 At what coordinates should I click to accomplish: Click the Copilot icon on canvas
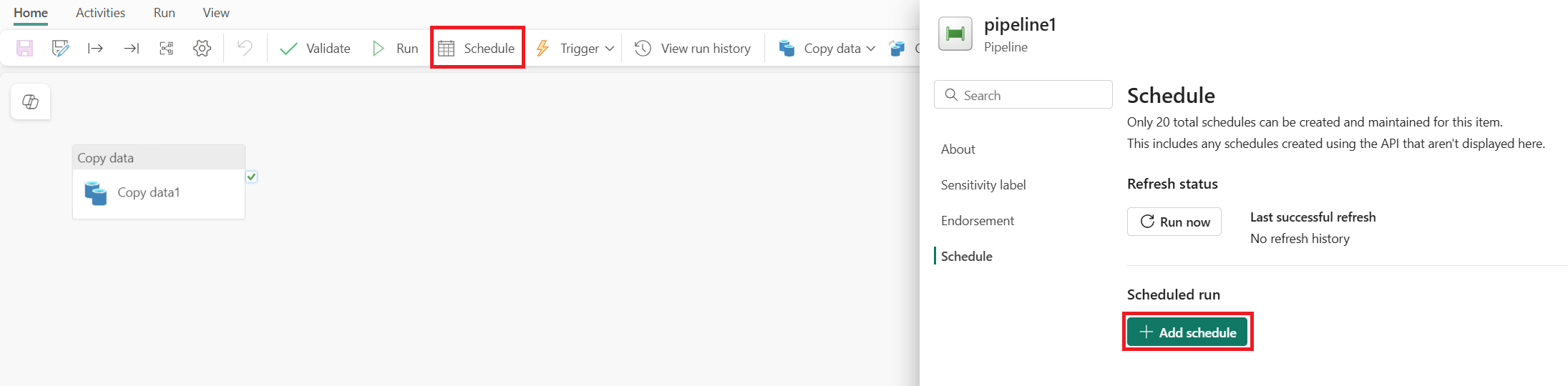pyautogui.click(x=31, y=102)
